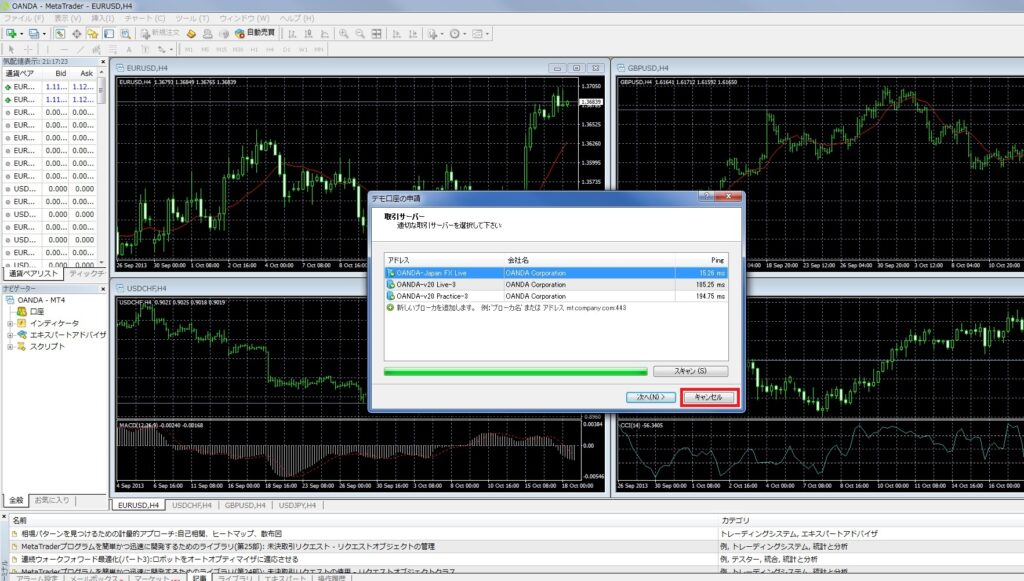
Task: Switch to the お気に入り navigator tab
Action: click(x=52, y=500)
